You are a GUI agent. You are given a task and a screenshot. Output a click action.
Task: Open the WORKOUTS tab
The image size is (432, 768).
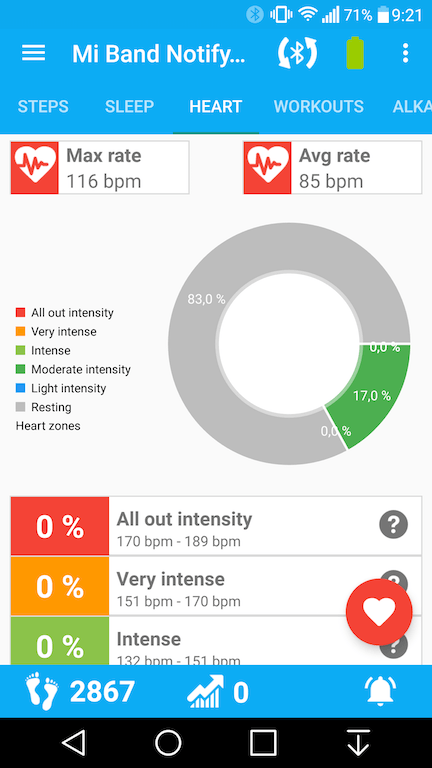coord(318,106)
